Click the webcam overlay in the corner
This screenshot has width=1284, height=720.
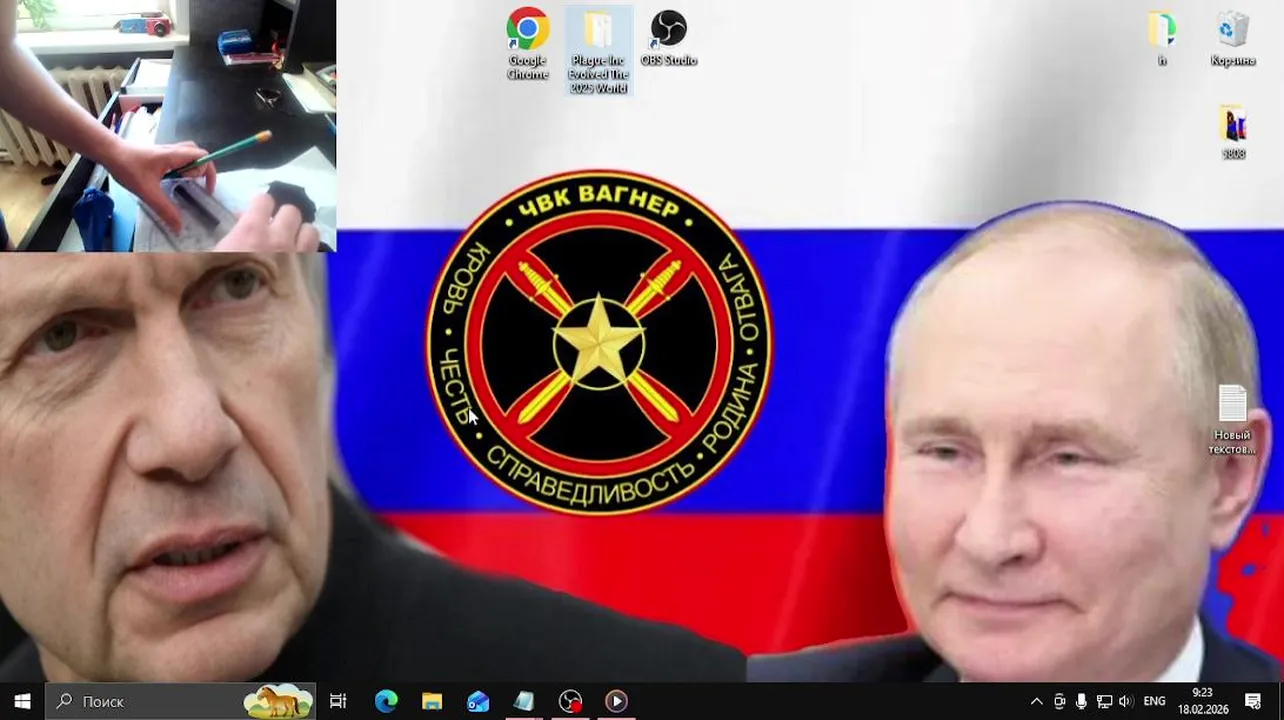click(168, 125)
